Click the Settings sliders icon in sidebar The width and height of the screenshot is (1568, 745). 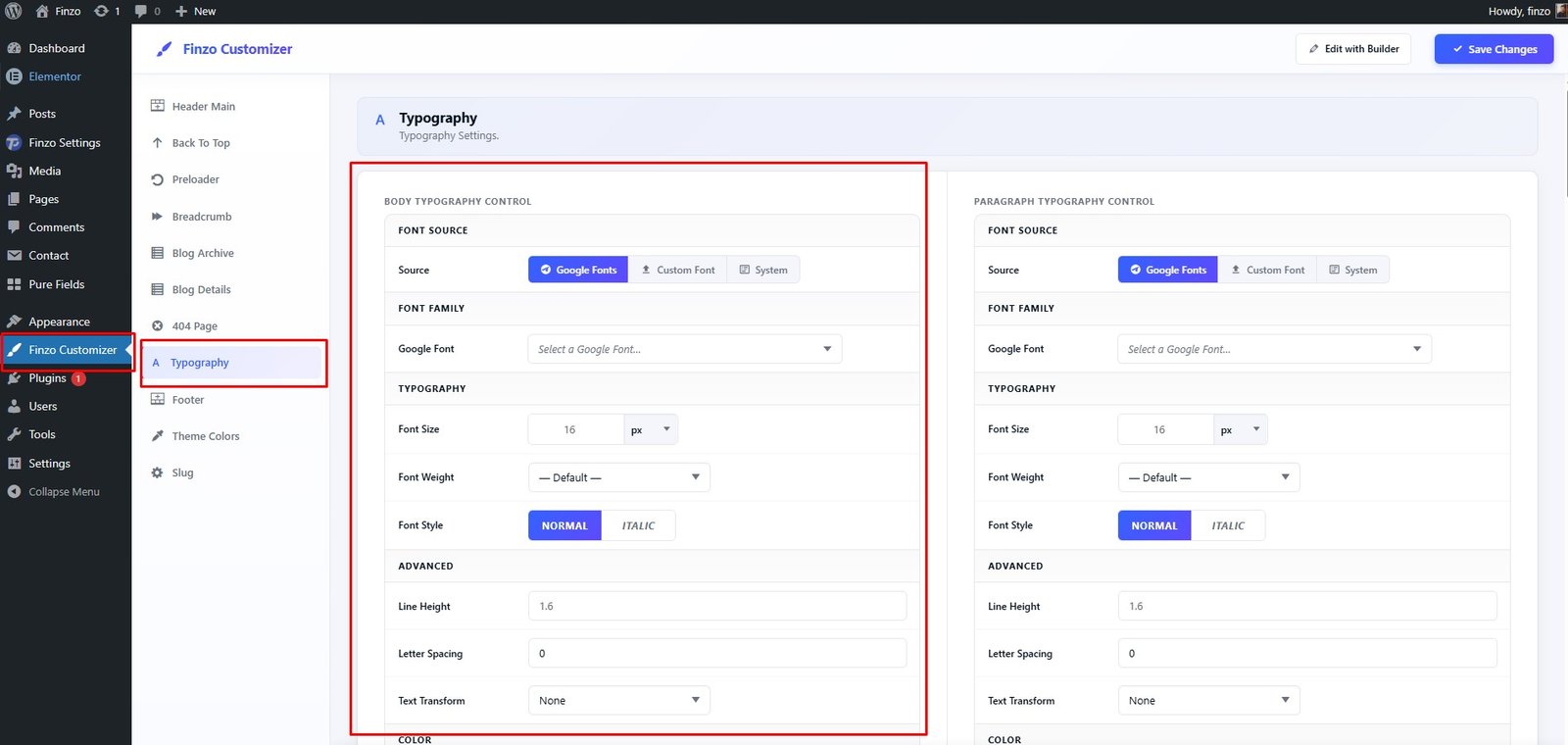(14, 464)
